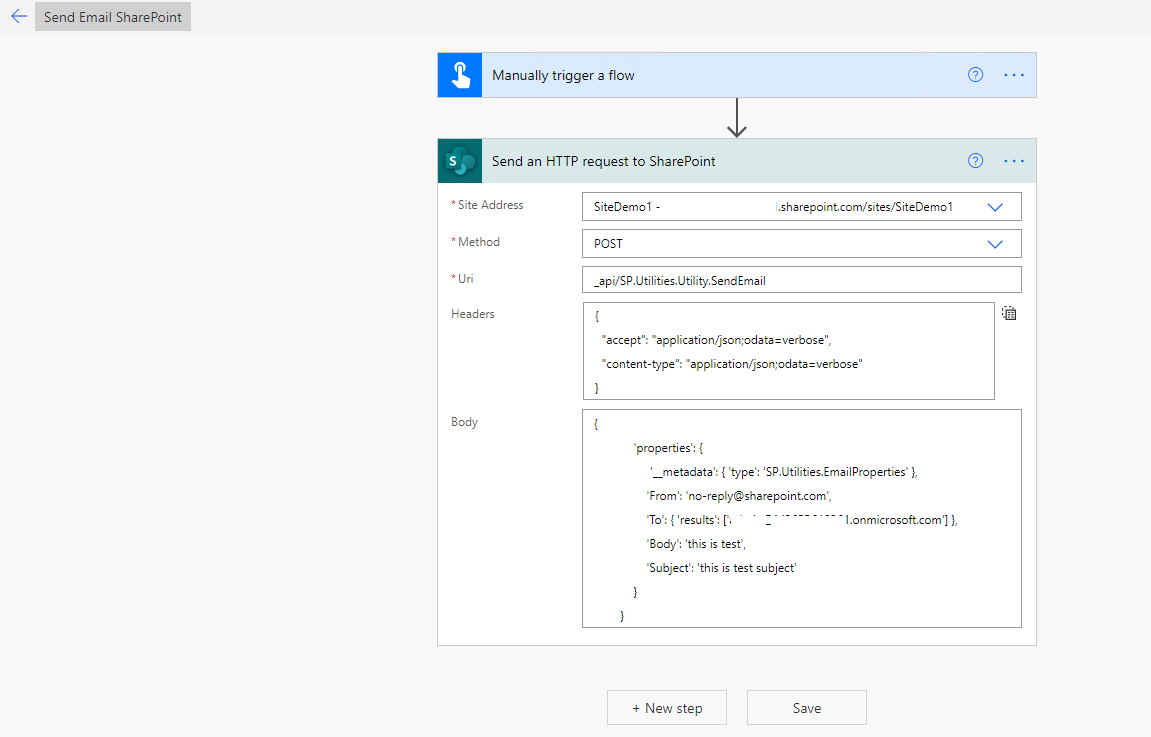
Task: Edit the flow name Send Email SharePoint
Action: 112,17
